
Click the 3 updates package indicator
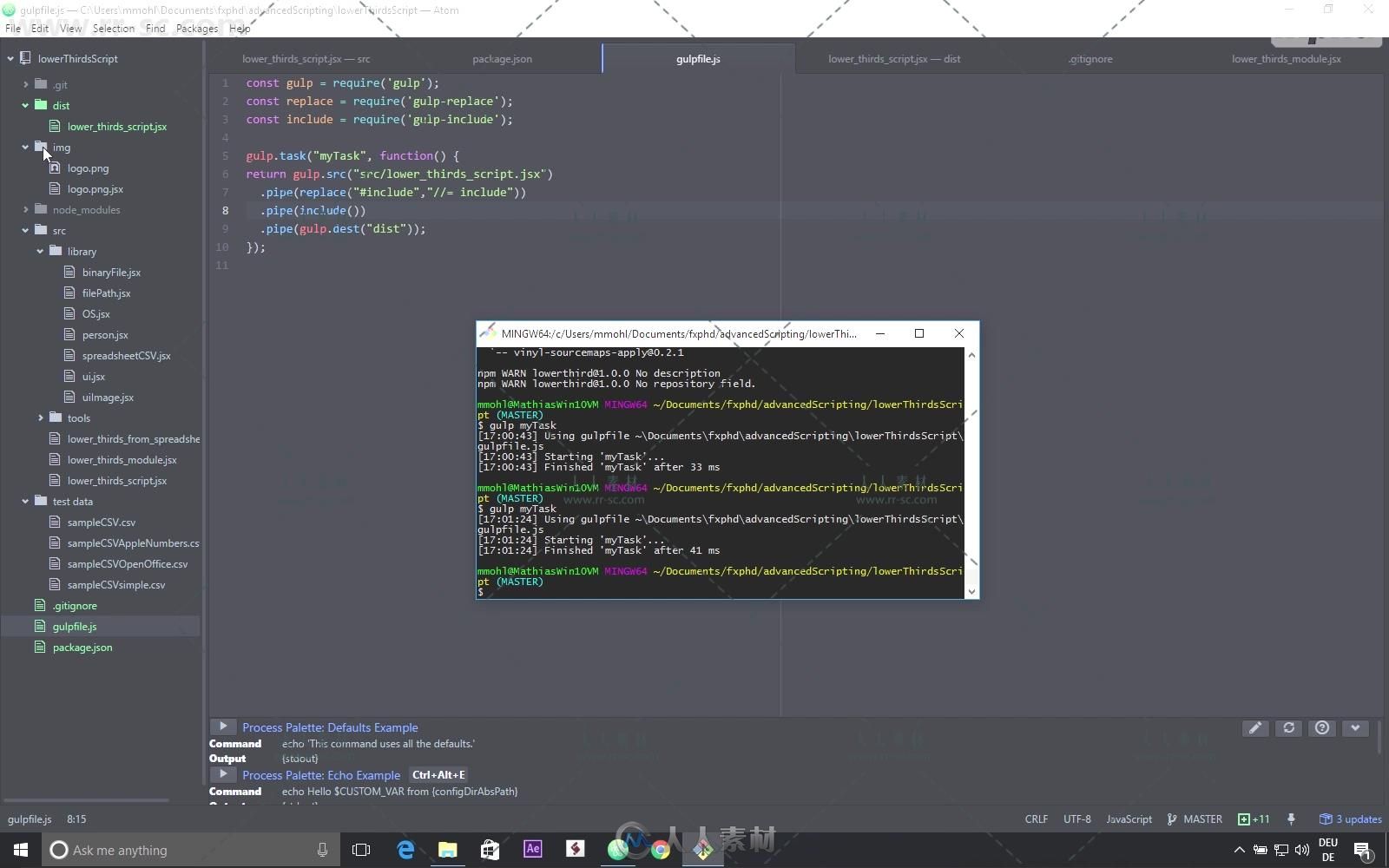(1351, 819)
